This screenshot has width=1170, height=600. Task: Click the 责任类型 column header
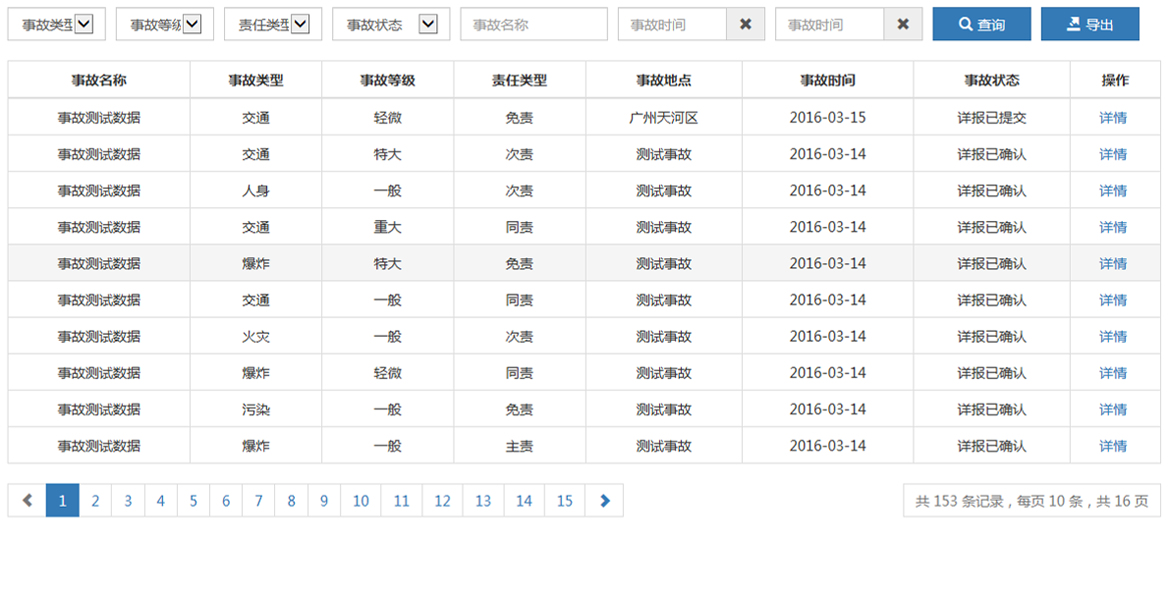tap(519, 81)
